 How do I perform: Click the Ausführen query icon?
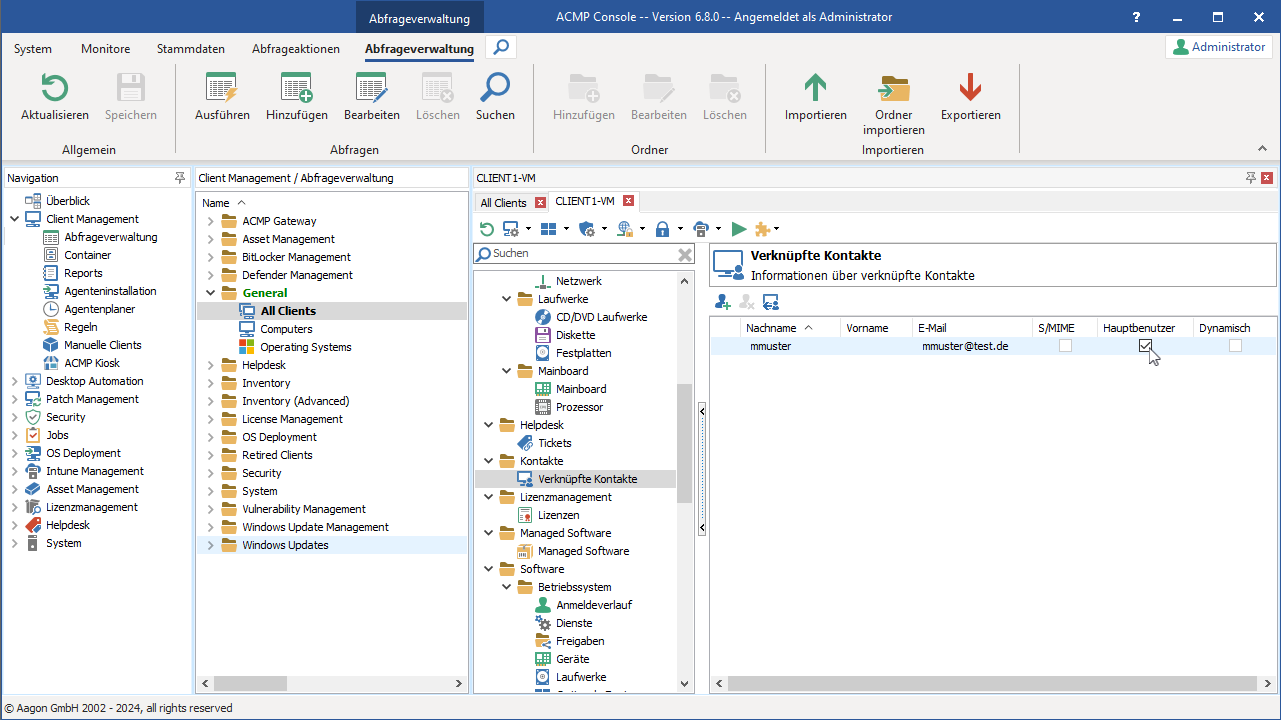pyautogui.click(x=221, y=89)
